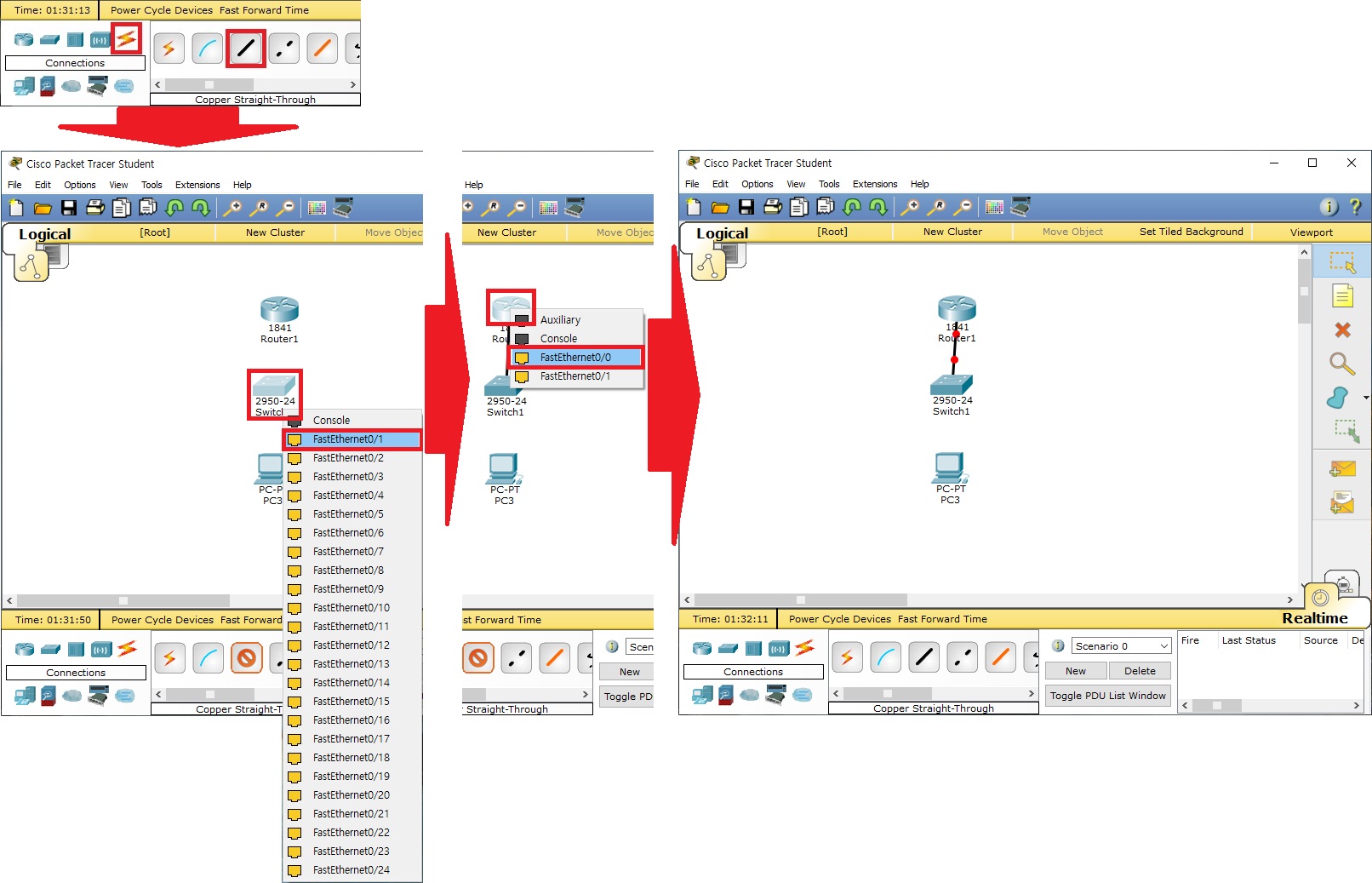The height and width of the screenshot is (883, 1372).
Task: Open a file via folder icon, right window
Action: (720, 207)
